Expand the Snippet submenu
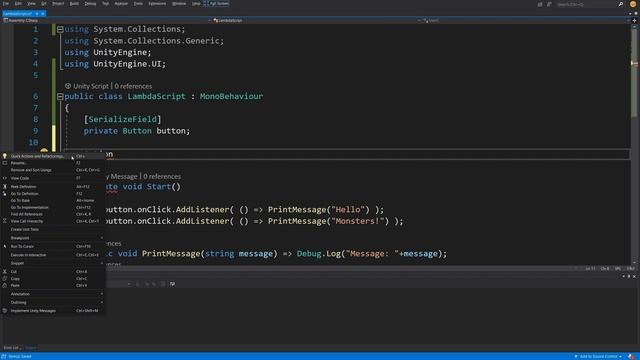The width and height of the screenshot is (640, 360). point(54,263)
